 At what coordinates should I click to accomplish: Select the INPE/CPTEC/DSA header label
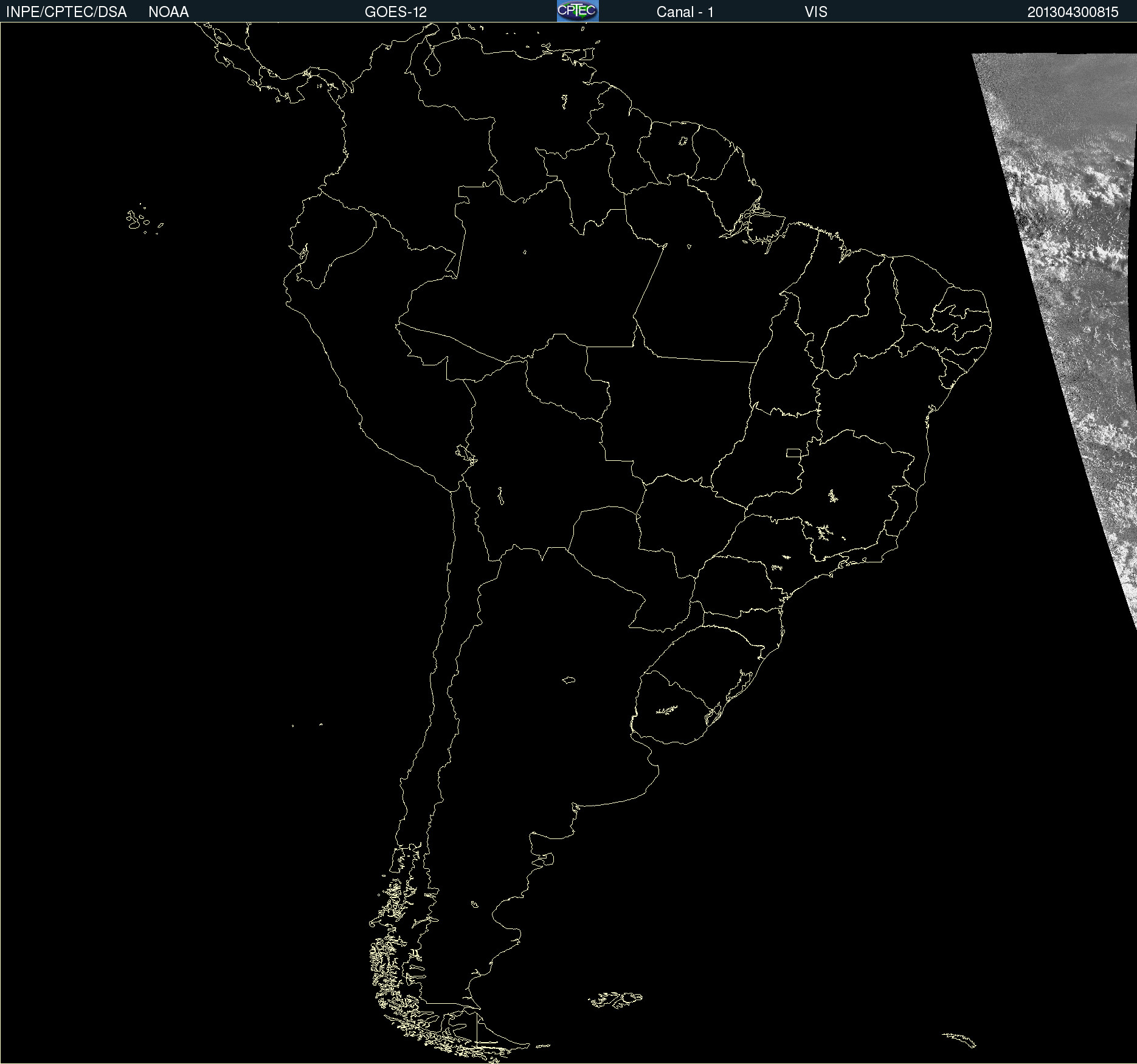66,12
